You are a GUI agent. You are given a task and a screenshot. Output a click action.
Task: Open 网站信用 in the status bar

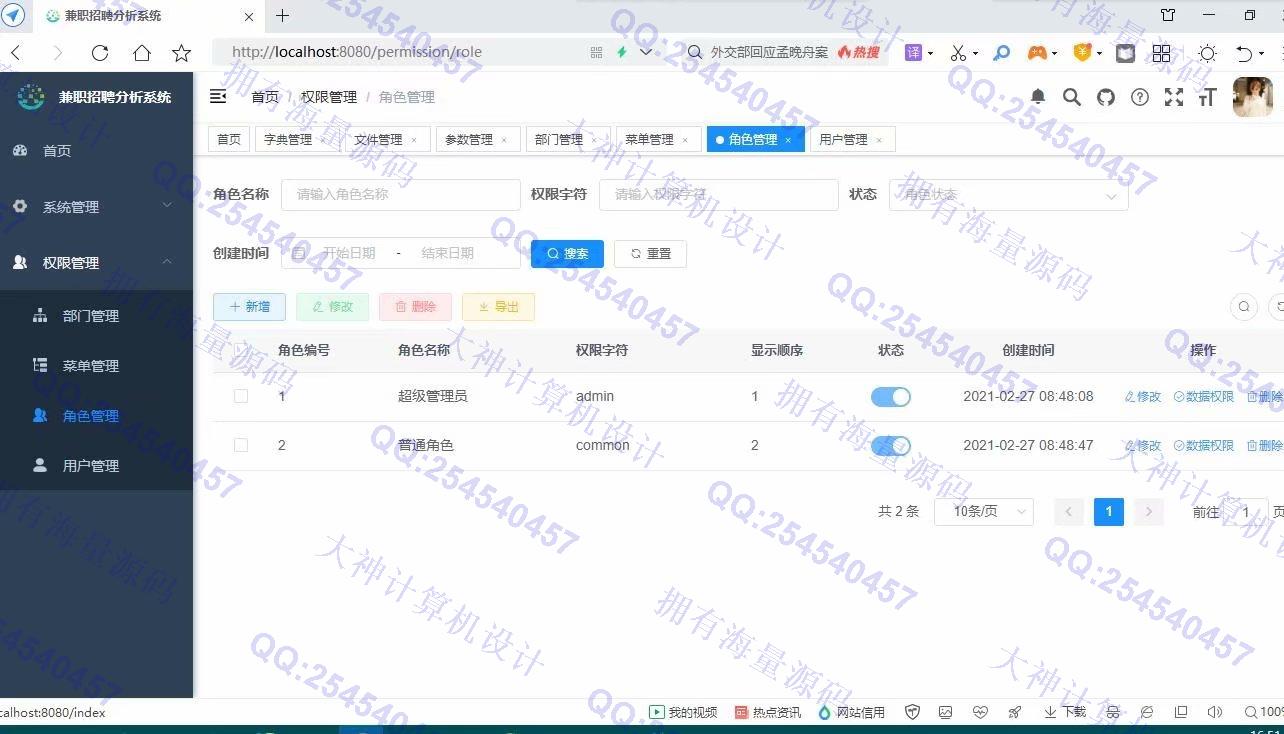click(x=852, y=712)
